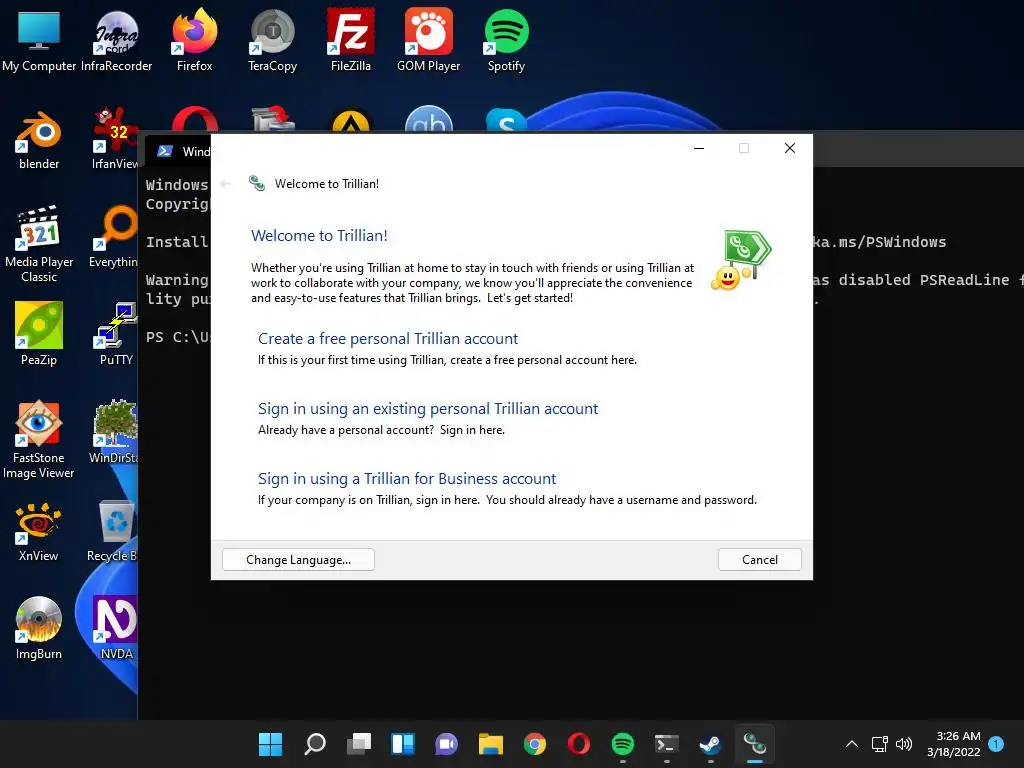Launch WinDirStat desktop shortcut

pyautogui.click(x=114, y=432)
